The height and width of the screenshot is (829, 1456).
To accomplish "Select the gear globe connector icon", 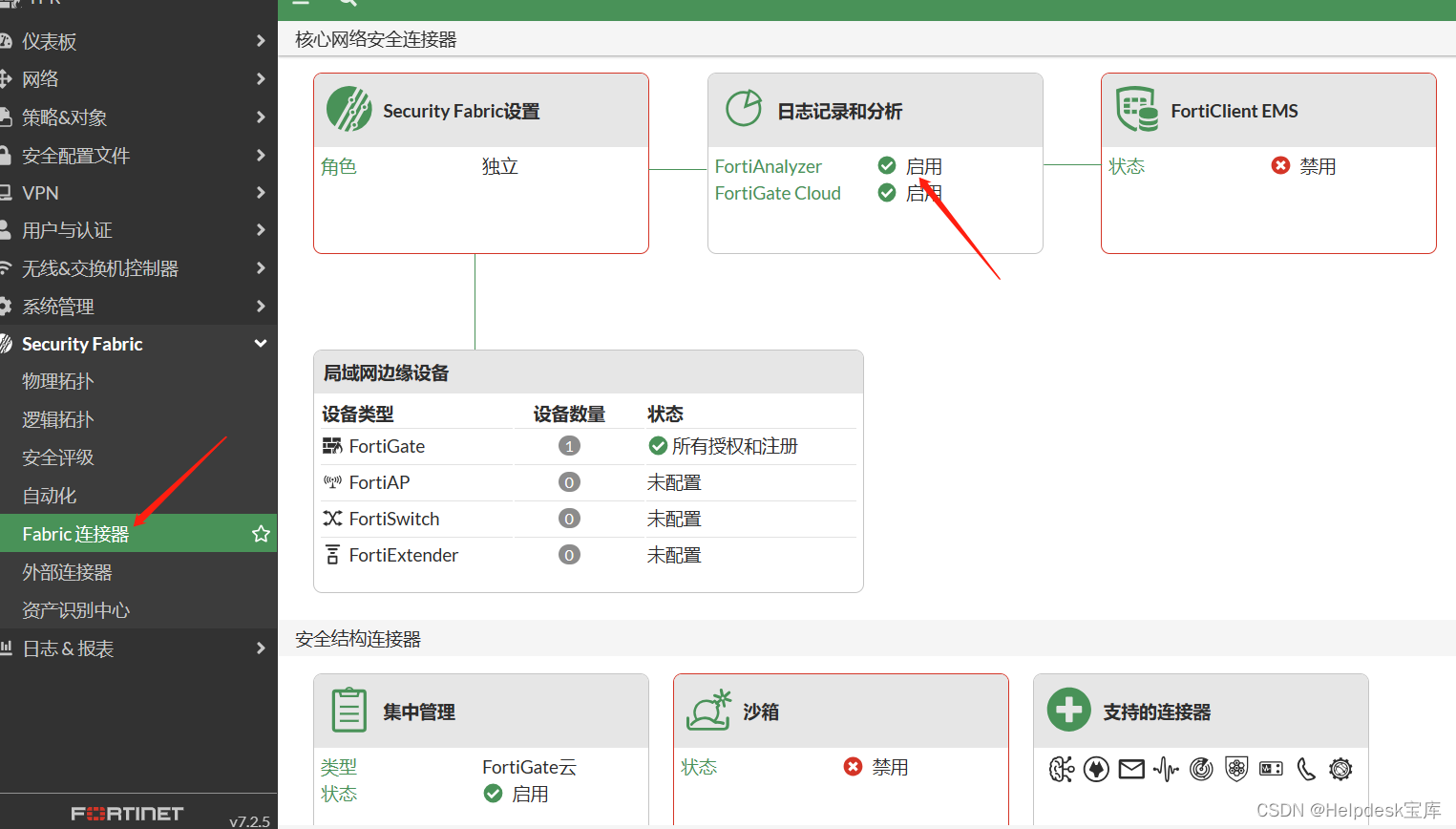I will point(1340,769).
